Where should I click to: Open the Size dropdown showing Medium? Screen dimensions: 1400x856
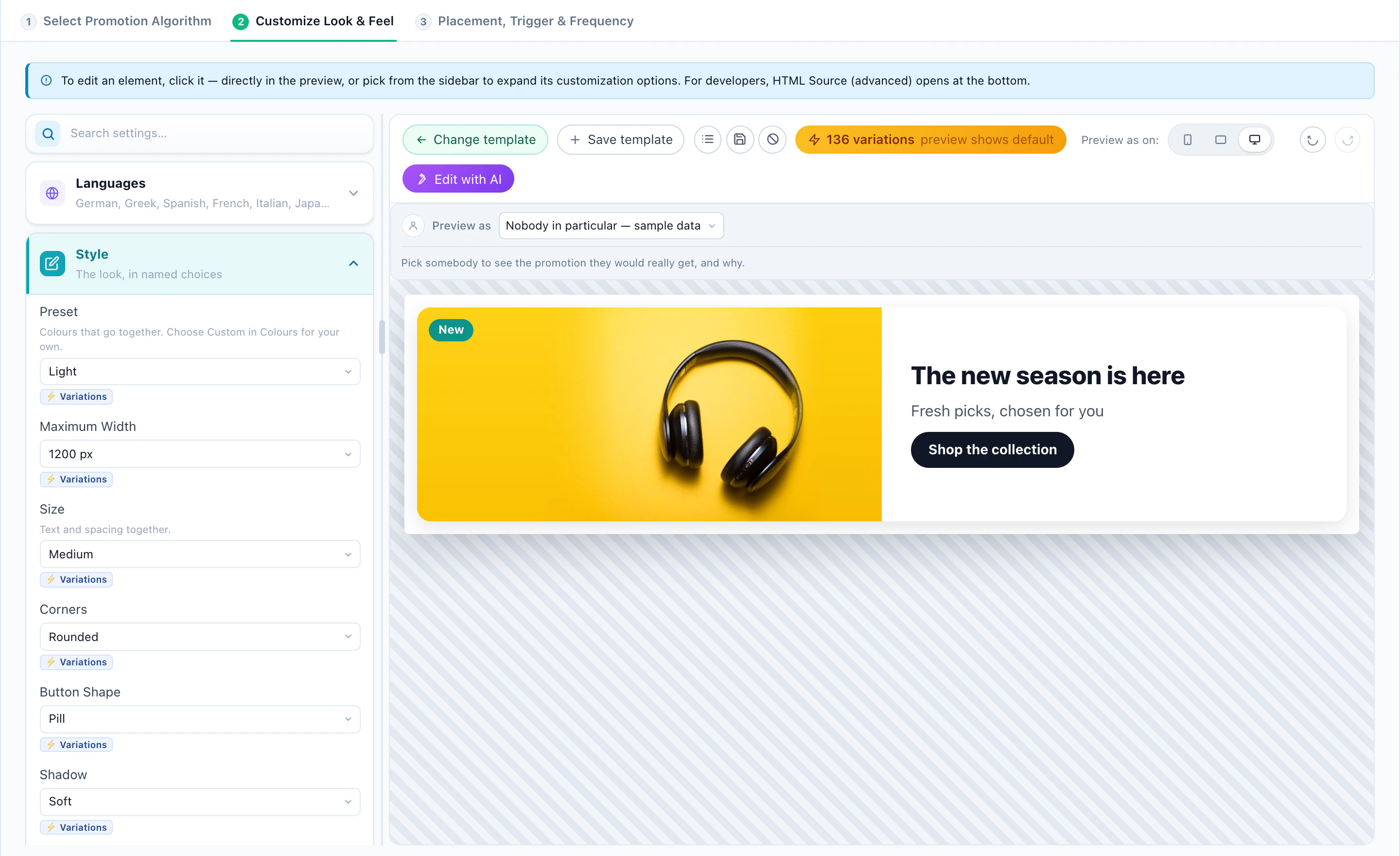[200, 554]
